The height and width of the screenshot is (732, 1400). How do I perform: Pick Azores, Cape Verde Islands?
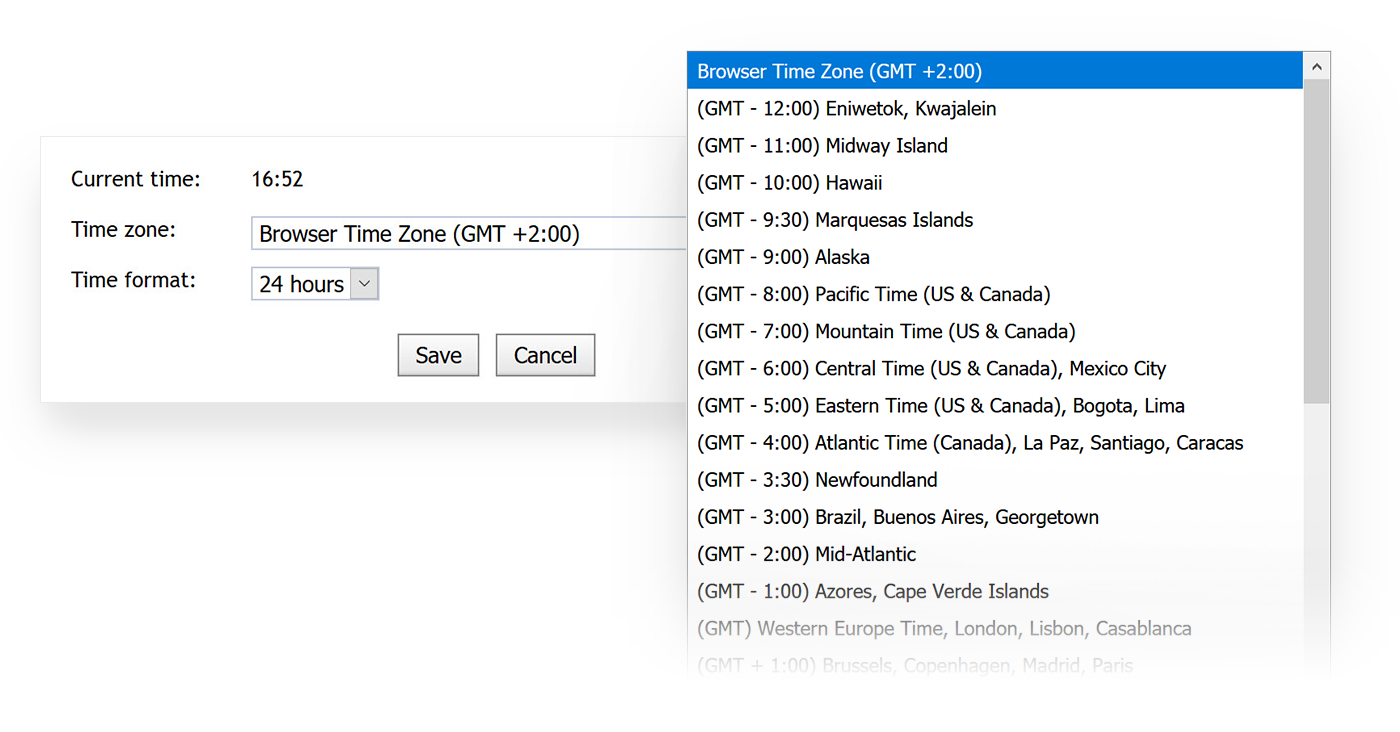873,591
